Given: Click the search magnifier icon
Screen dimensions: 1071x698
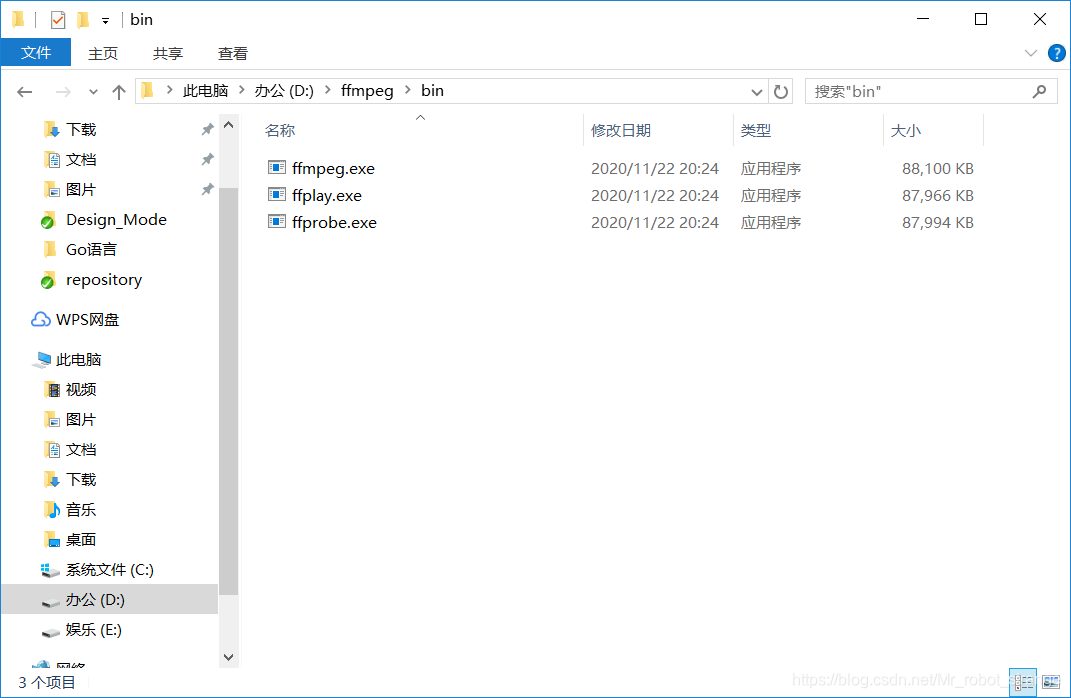Looking at the screenshot, I should pos(1040,92).
